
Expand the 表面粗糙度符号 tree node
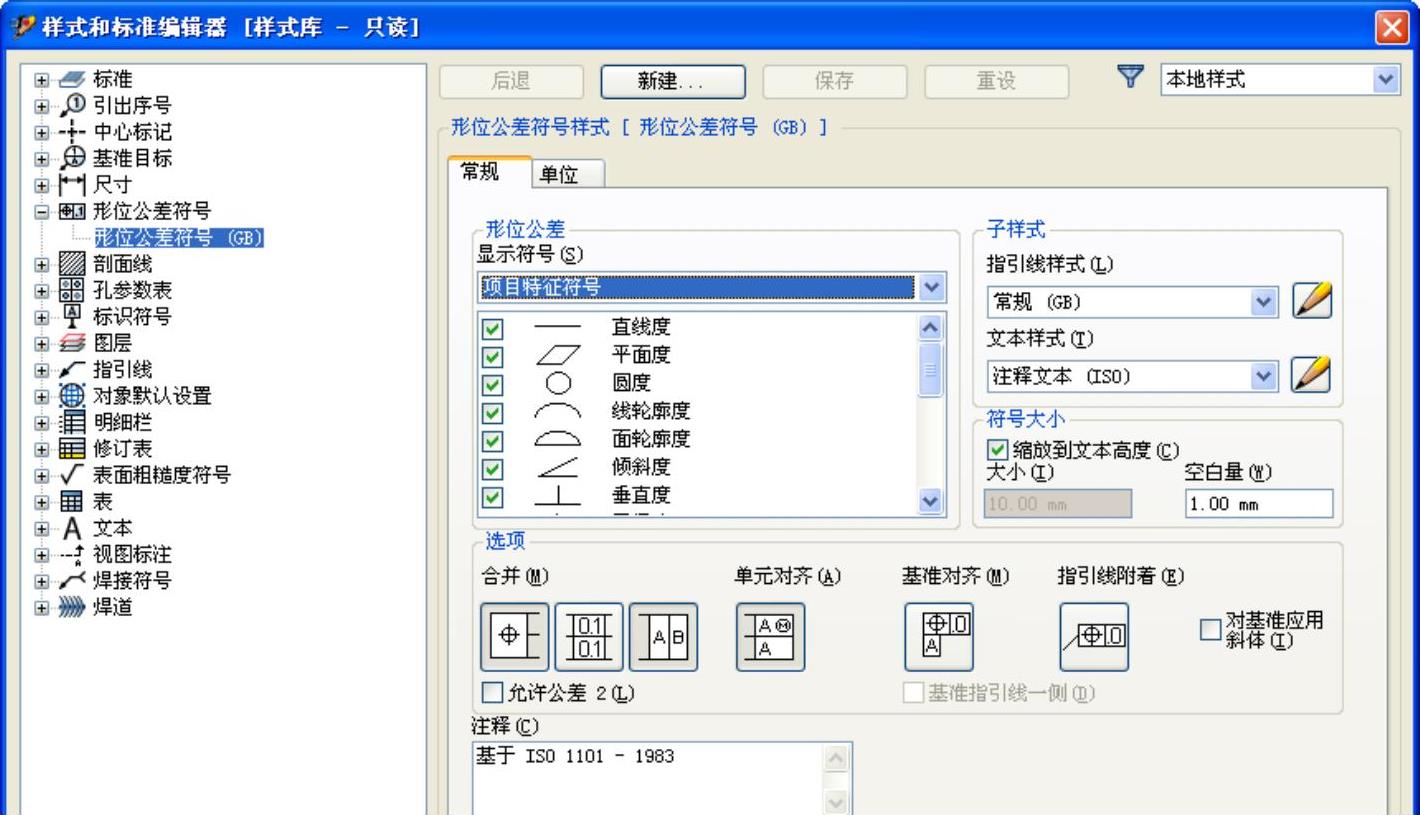point(40,475)
